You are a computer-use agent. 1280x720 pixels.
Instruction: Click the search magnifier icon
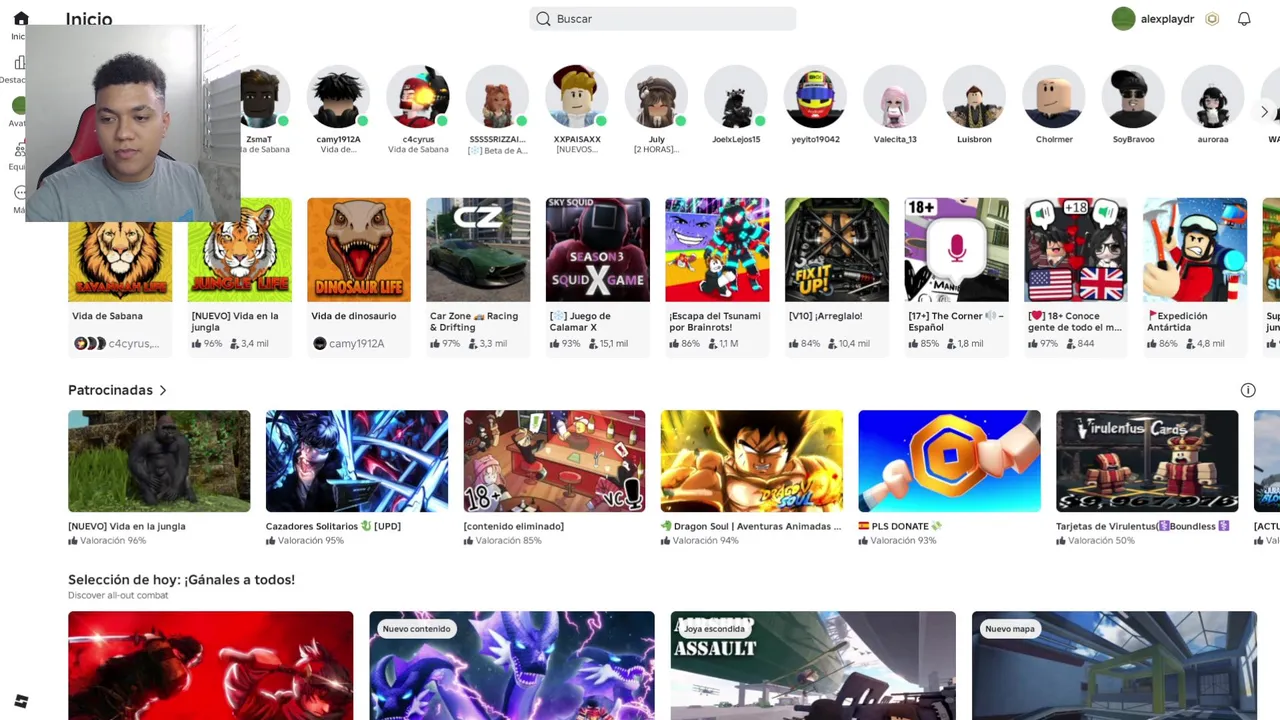(543, 19)
